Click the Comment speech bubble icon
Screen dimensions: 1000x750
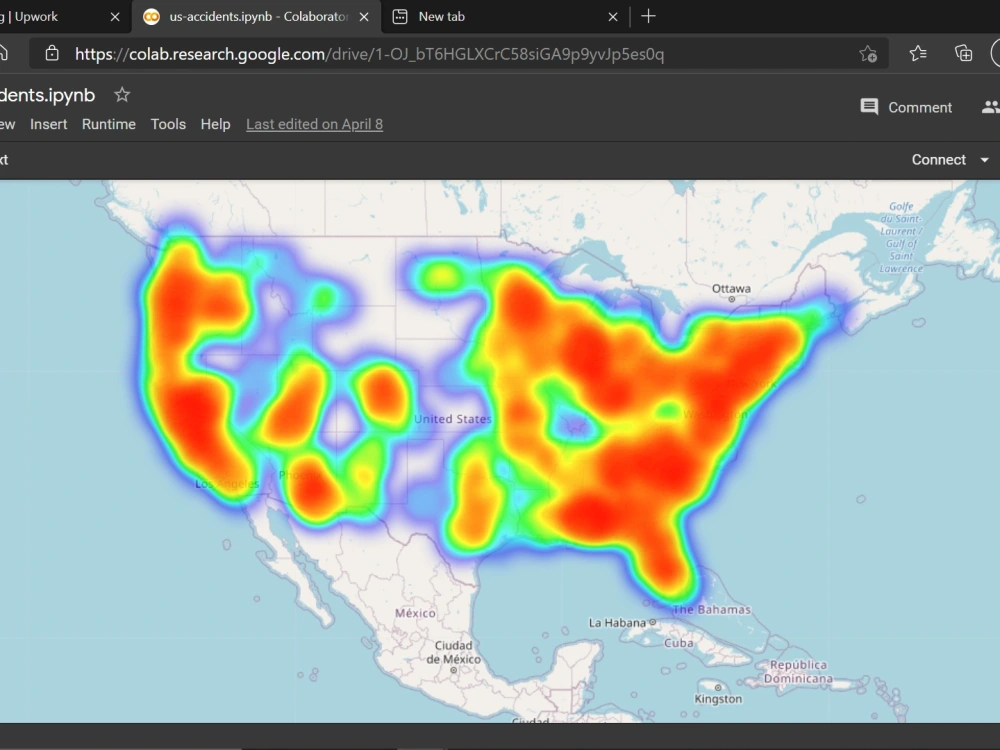tap(869, 107)
